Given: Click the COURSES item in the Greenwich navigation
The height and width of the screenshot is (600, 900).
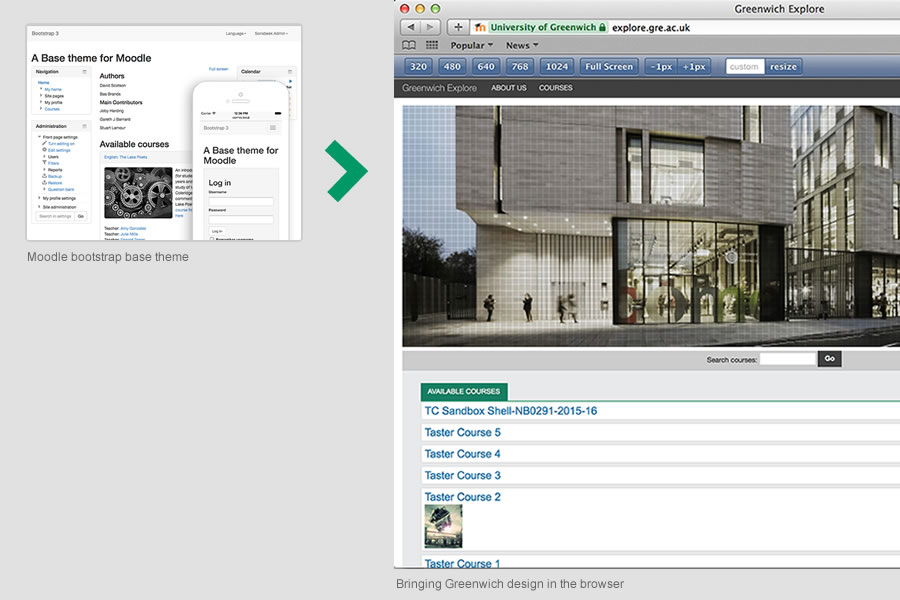Looking at the screenshot, I should 555,87.
